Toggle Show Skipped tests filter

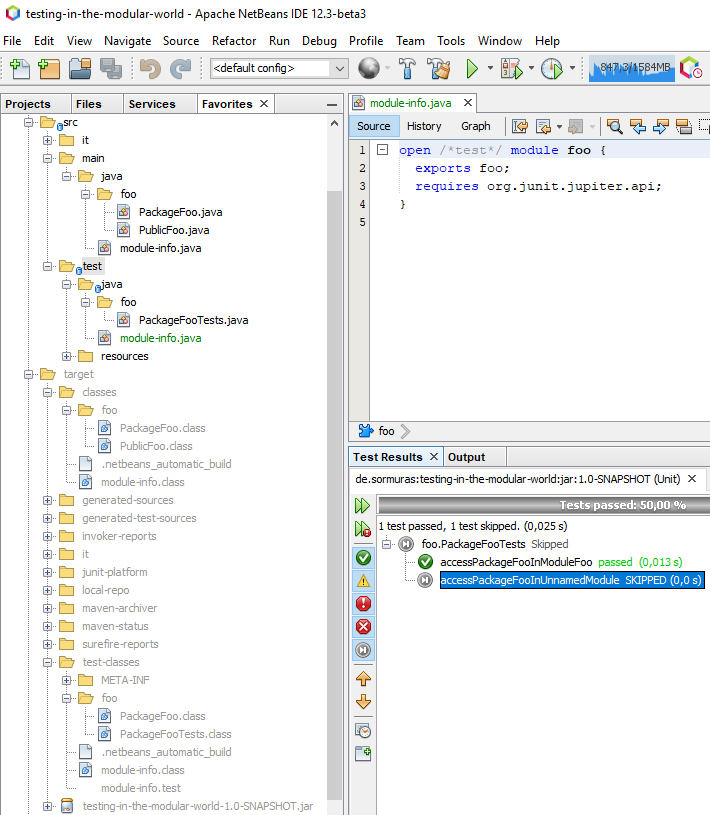coord(363,650)
